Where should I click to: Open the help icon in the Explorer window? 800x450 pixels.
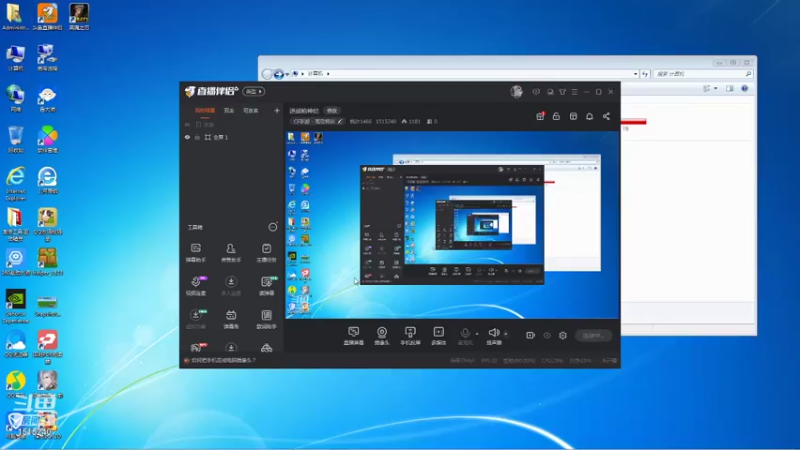pyautogui.click(x=744, y=88)
